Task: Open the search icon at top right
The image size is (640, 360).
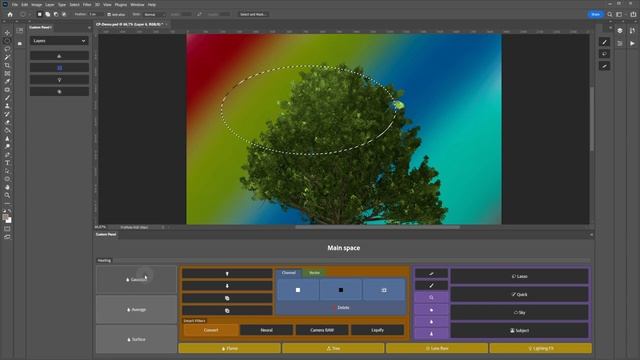Action: click(610, 14)
